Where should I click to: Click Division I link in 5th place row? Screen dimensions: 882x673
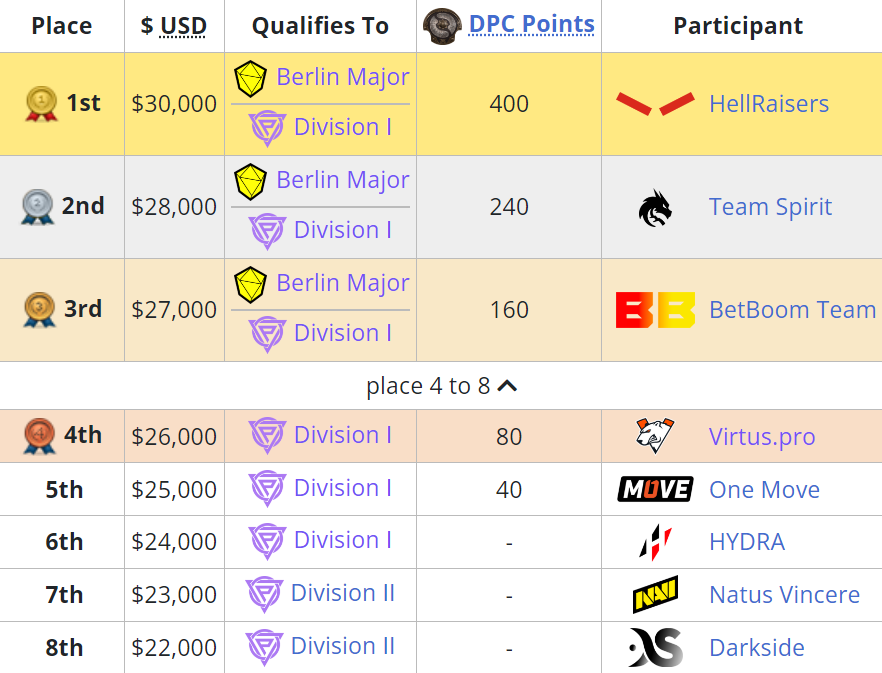pos(342,488)
